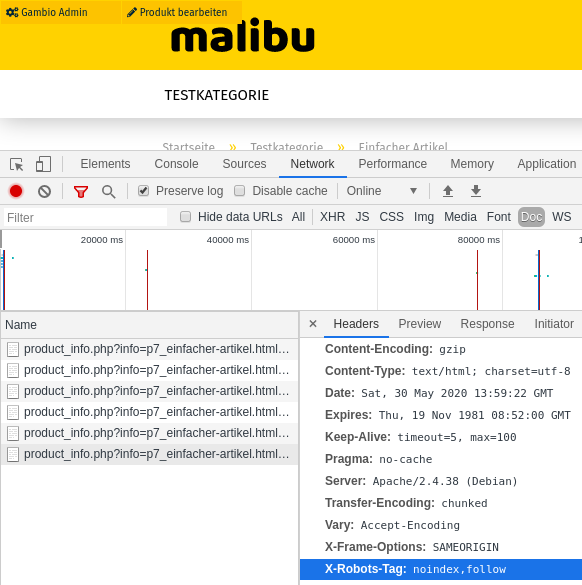Screen dimensions: 582x585
Task: Filter requests by JS type
Action: [x=362, y=217]
